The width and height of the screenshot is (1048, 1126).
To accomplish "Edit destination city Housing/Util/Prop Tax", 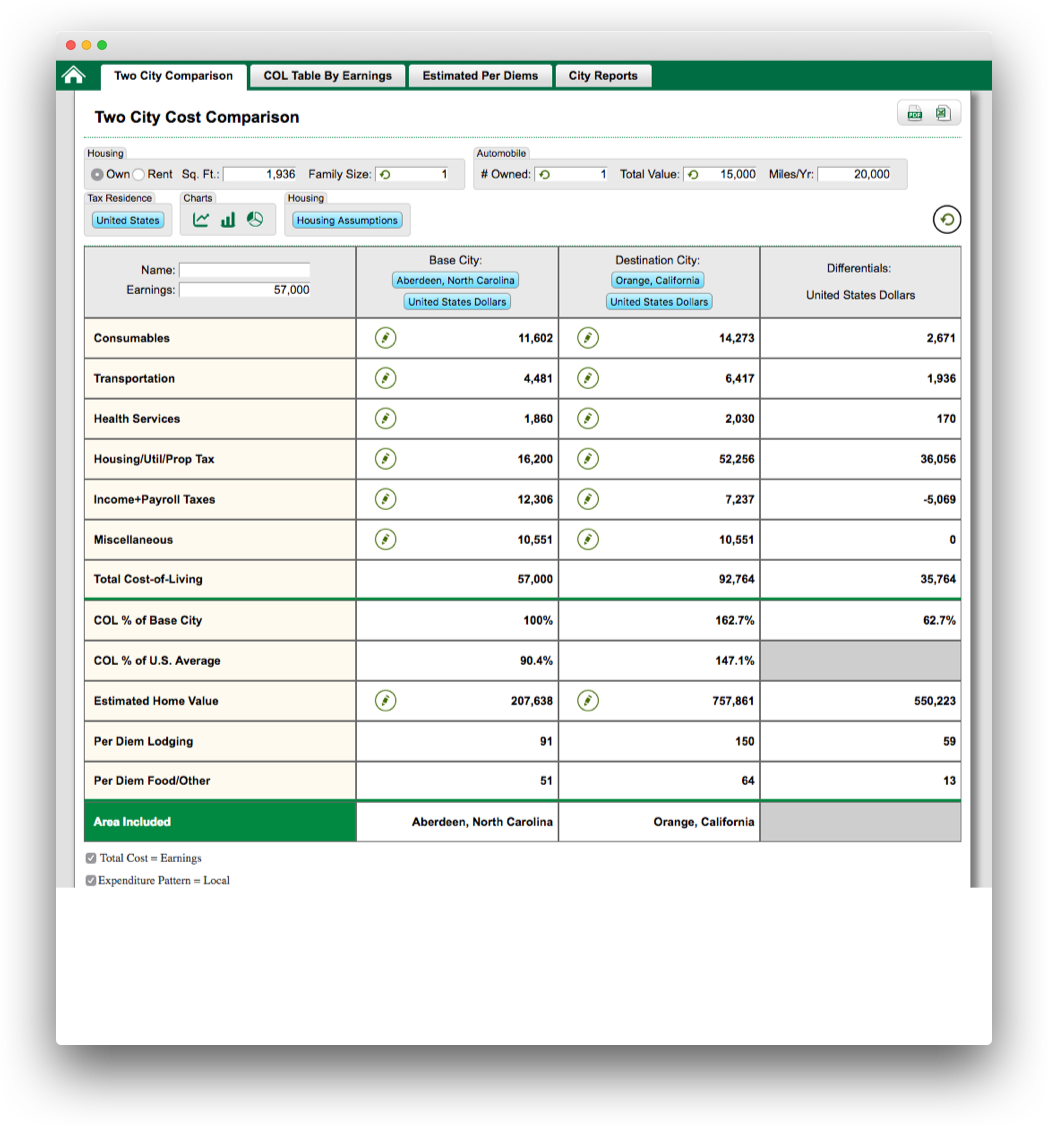I will point(588,458).
